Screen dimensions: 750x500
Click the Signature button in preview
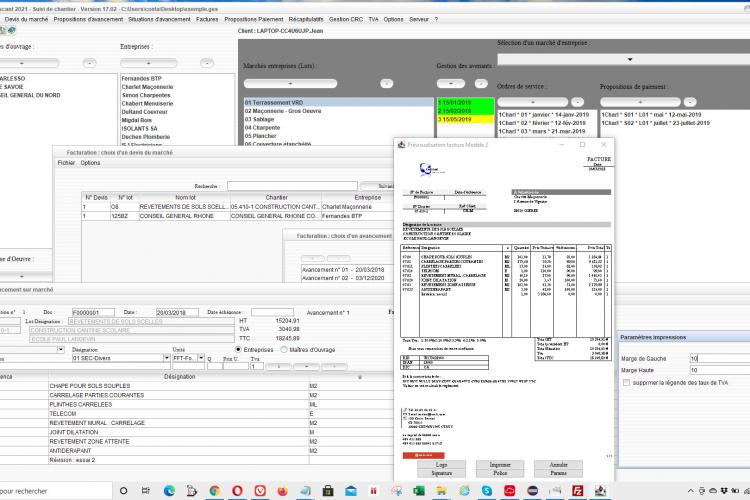click(x=441, y=473)
